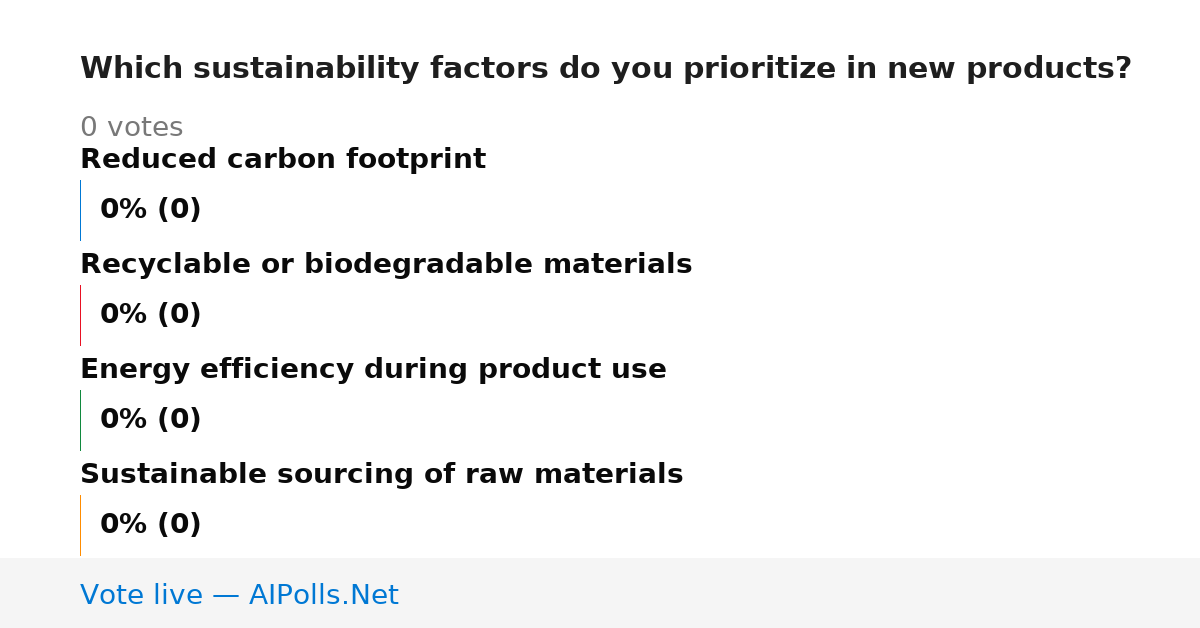Click the green bar for Energy efficiency
The height and width of the screenshot is (628, 1200).
pyautogui.click(x=80, y=420)
